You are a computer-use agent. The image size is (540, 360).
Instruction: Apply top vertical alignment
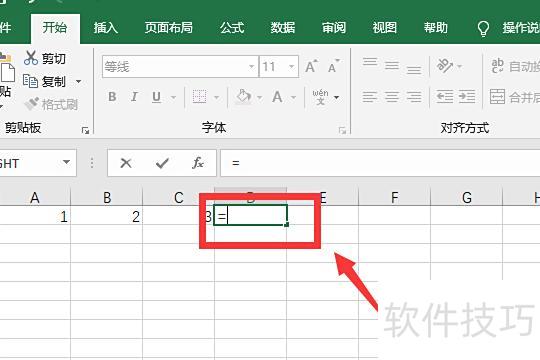click(x=370, y=62)
